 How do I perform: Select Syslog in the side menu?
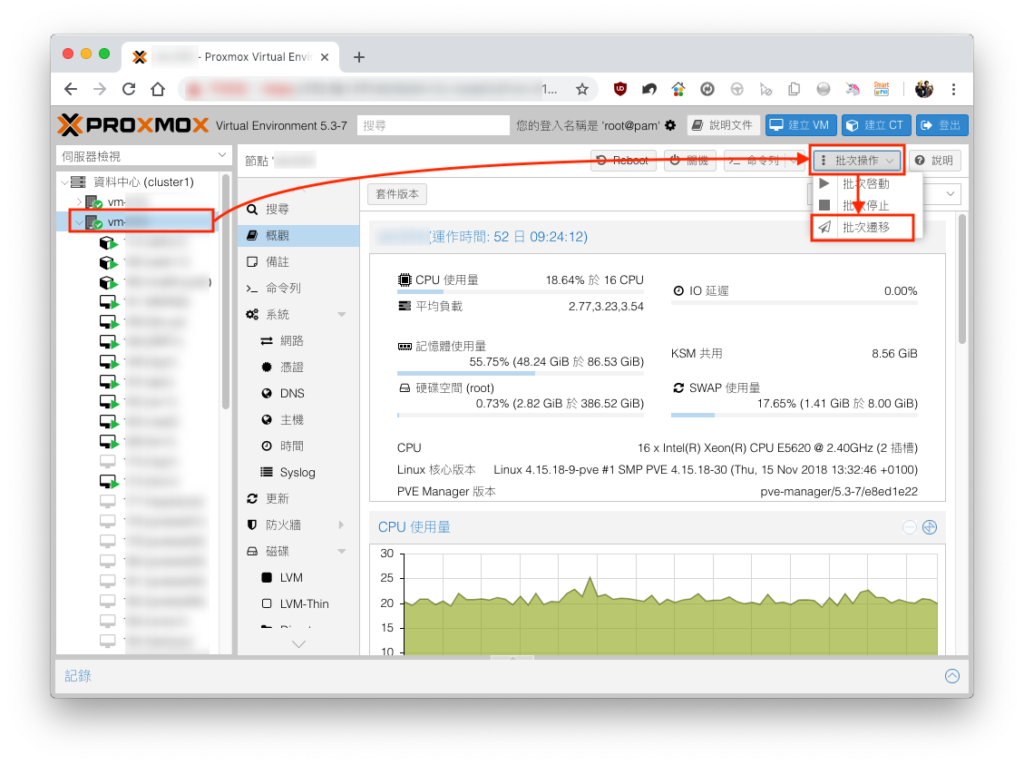click(298, 472)
